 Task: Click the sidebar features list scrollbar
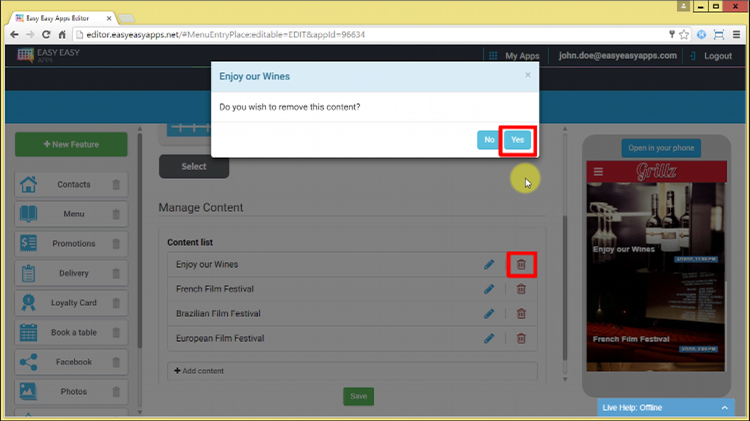pyautogui.click(x=140, y=241)
